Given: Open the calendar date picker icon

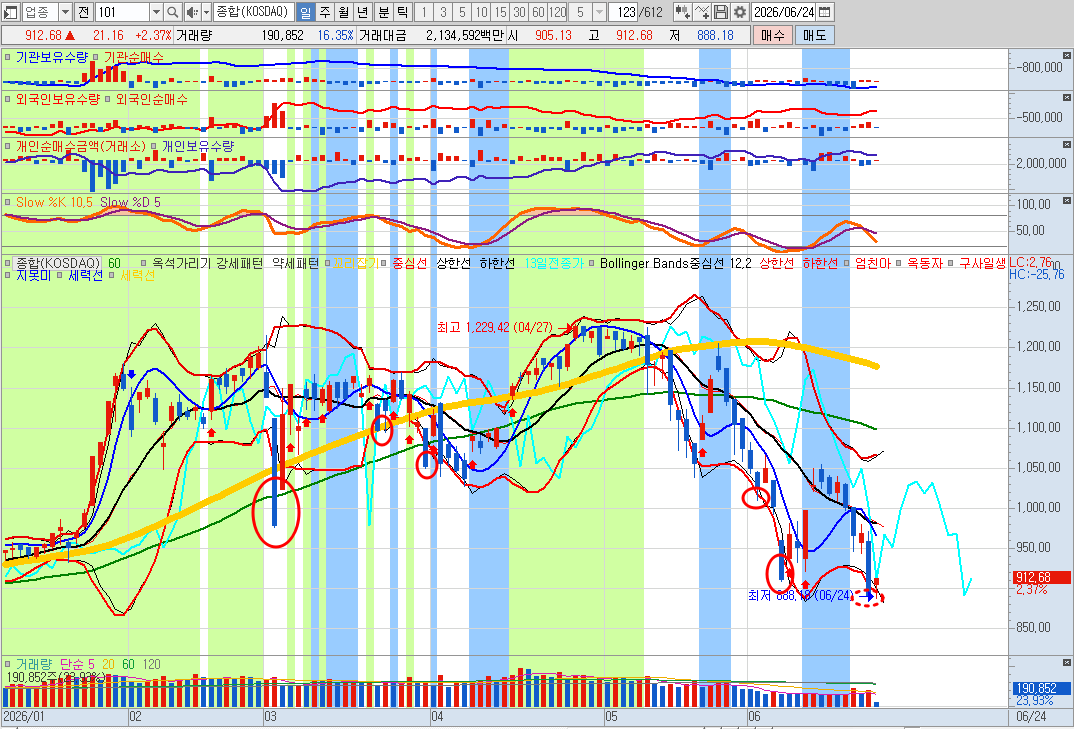Looking at the screenshot, I should pos(825,12).
